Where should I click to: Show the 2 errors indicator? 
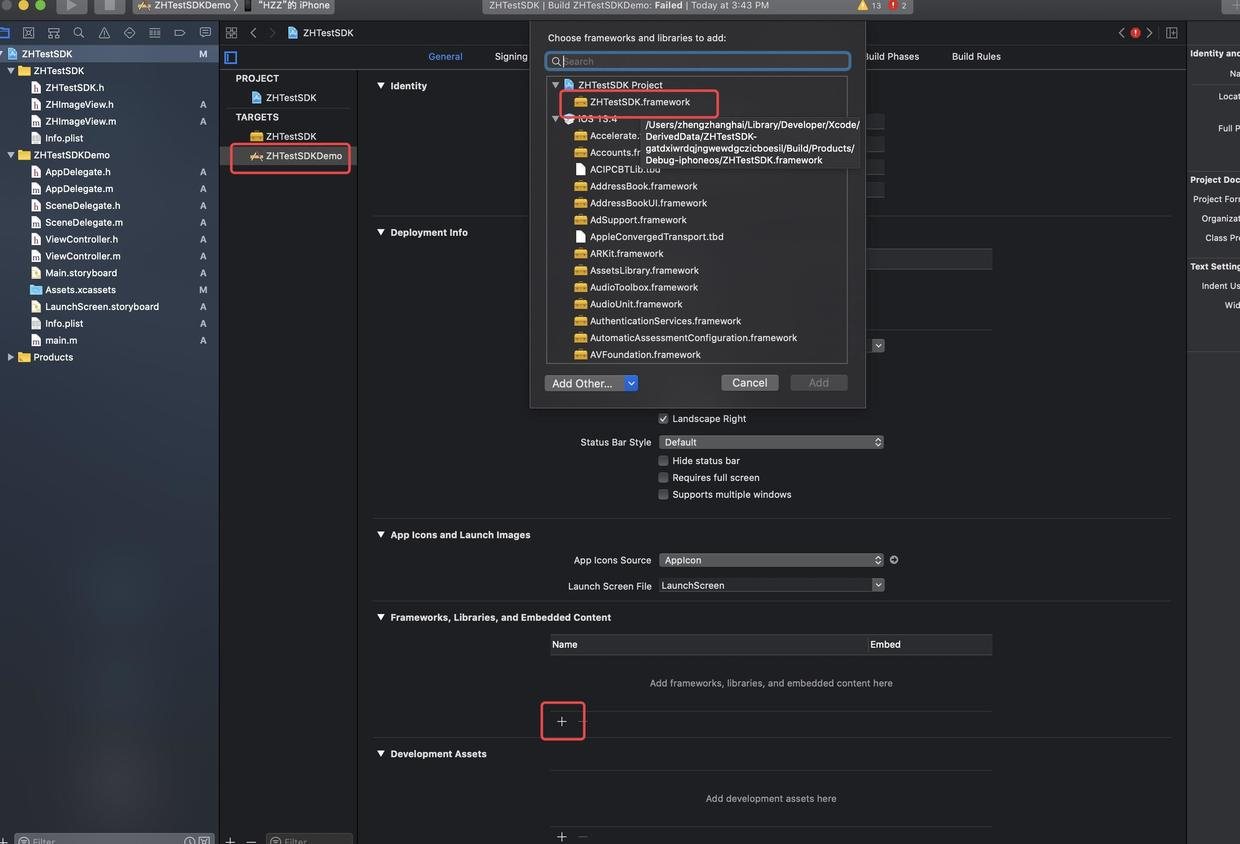[x=898, y=5]
